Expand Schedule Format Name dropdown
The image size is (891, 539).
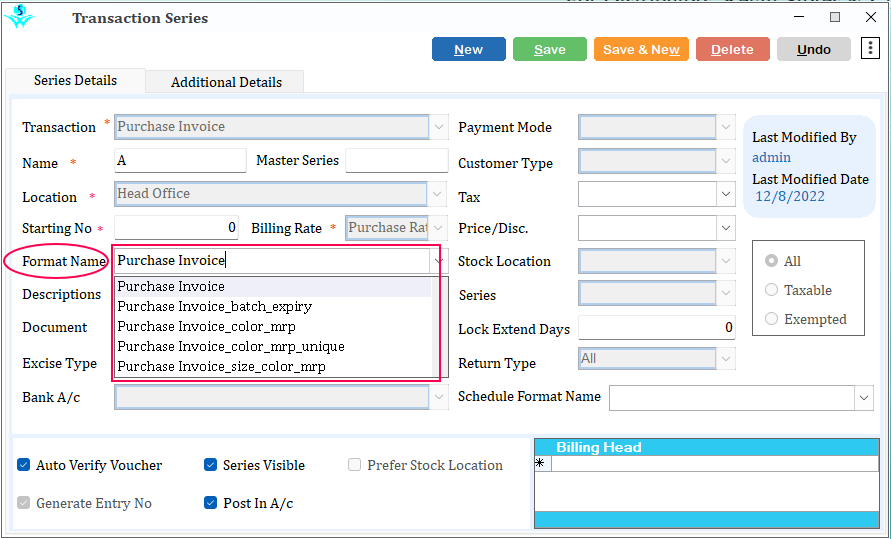point(864,398)
